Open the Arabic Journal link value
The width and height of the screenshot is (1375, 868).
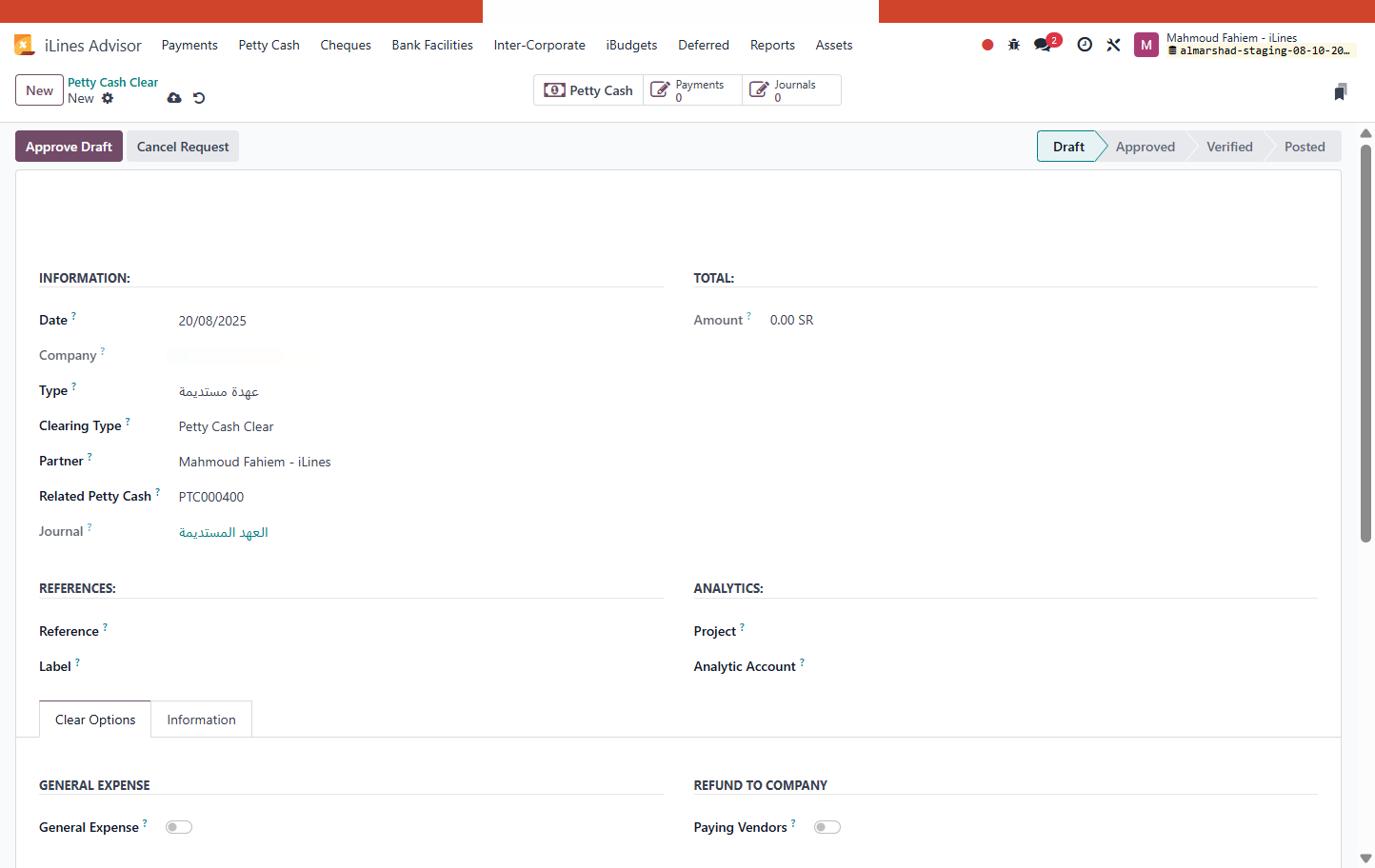click(224, 532)
